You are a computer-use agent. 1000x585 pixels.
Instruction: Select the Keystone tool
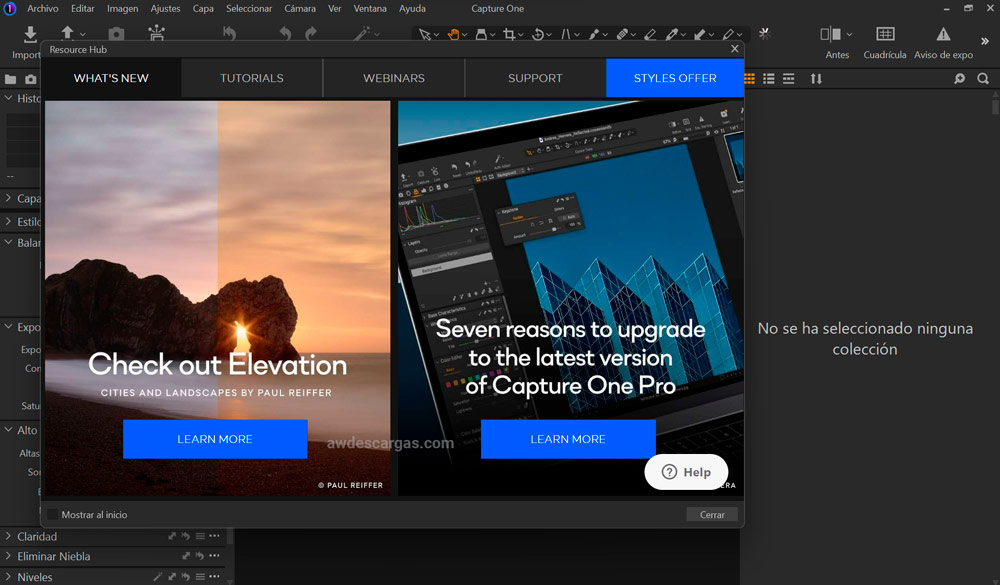point(566,34)
